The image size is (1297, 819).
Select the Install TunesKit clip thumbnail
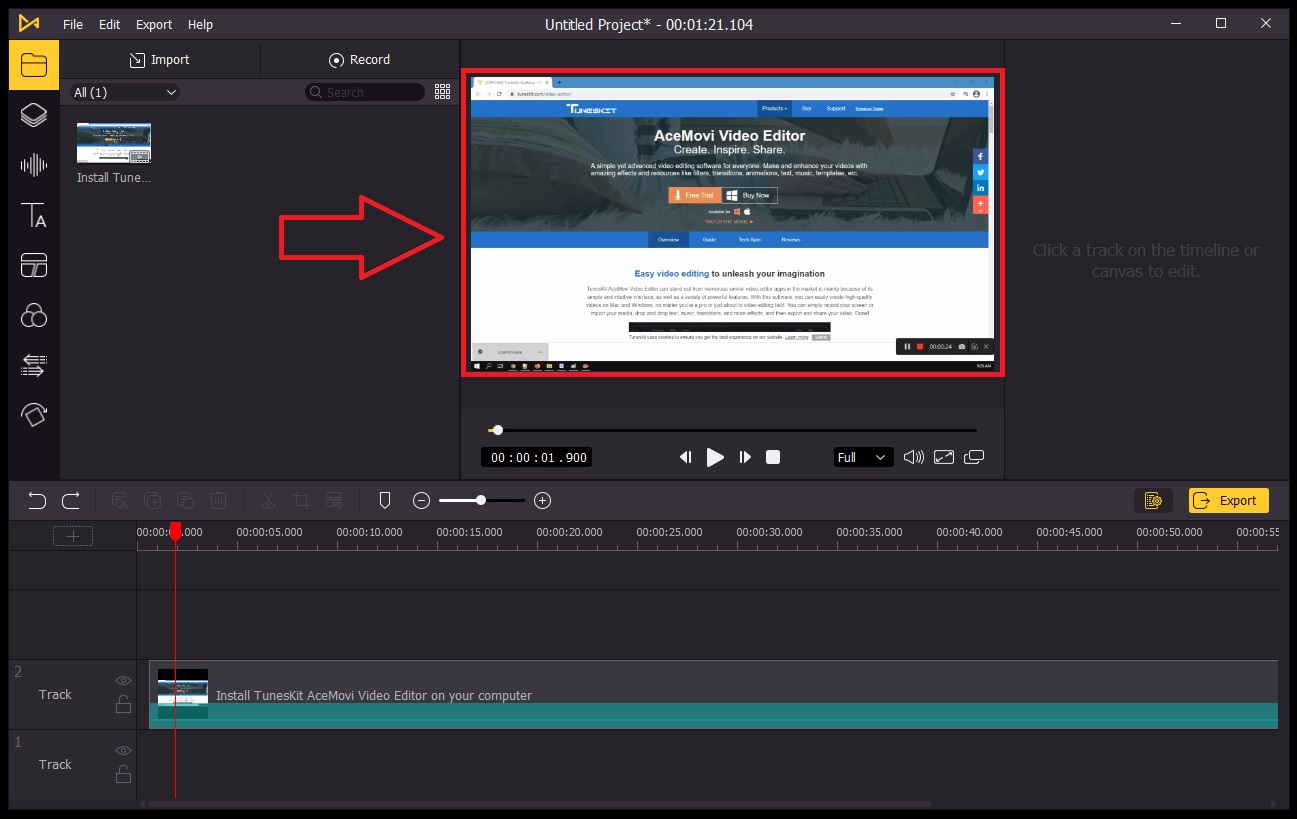point(113,140)
